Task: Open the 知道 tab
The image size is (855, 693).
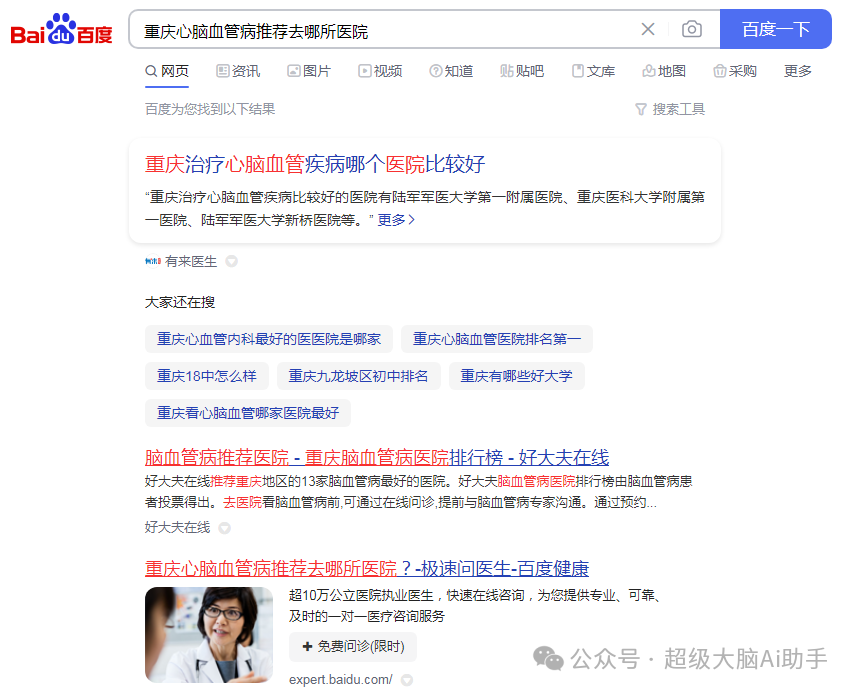Action: pyautogui.click(x=451, y=71)
